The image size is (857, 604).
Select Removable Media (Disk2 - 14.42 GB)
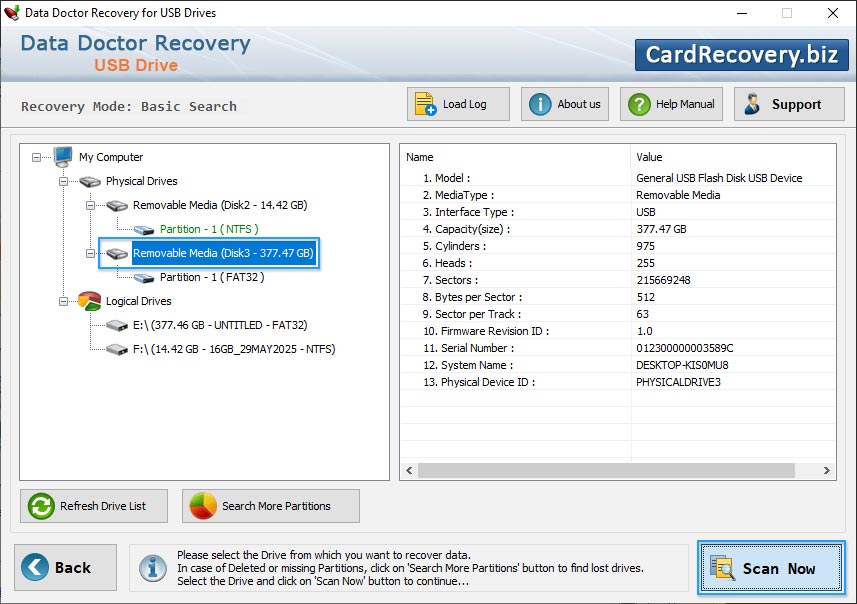pos(220,205)
